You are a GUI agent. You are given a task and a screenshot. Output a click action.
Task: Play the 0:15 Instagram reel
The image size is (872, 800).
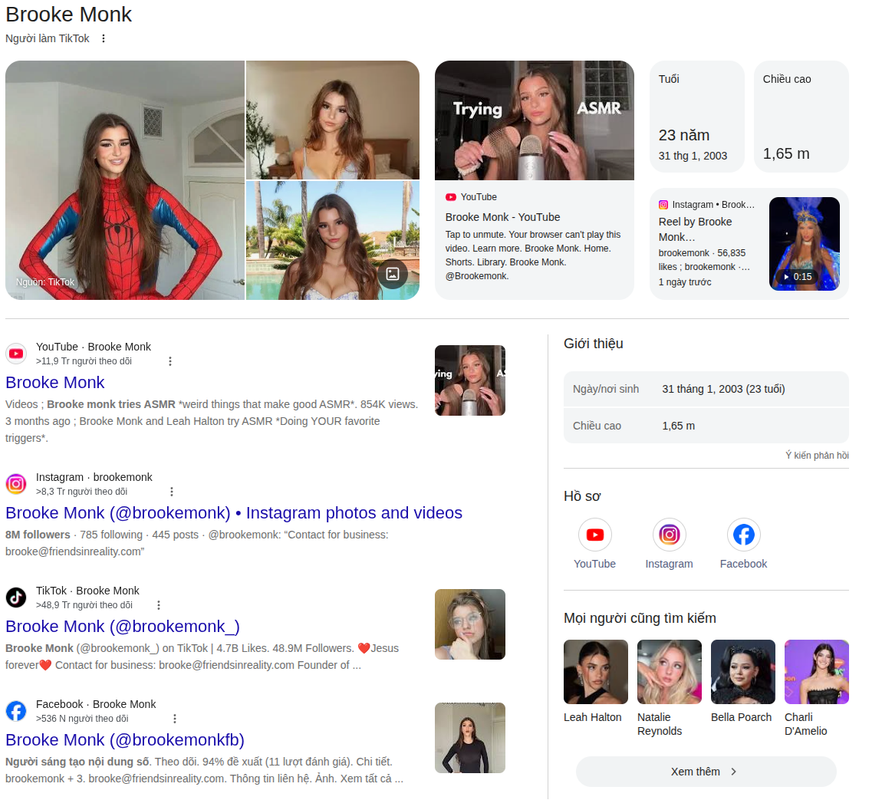pos(804,244)
